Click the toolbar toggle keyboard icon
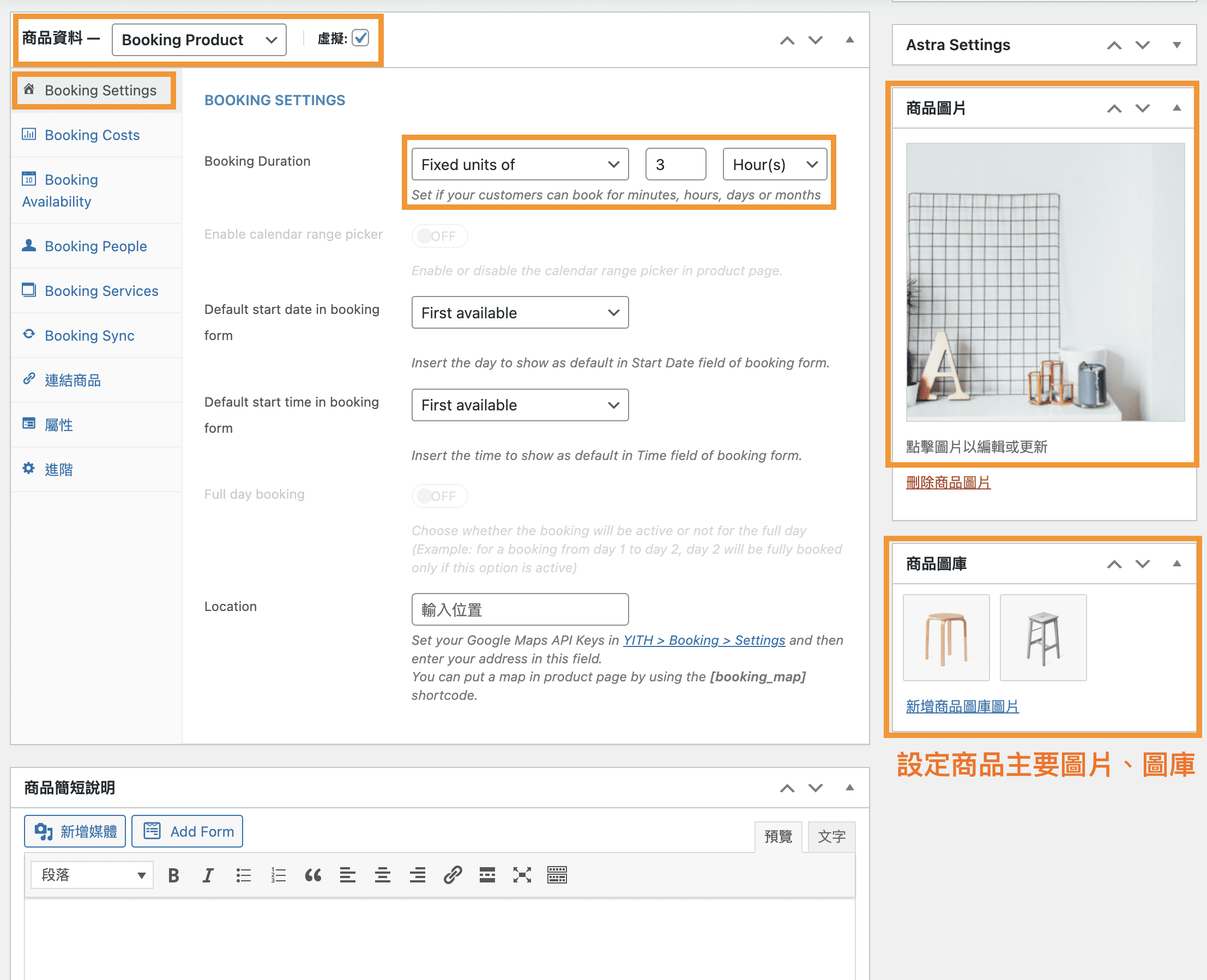The image size is (1207, 980). click(x=557, y=875)
